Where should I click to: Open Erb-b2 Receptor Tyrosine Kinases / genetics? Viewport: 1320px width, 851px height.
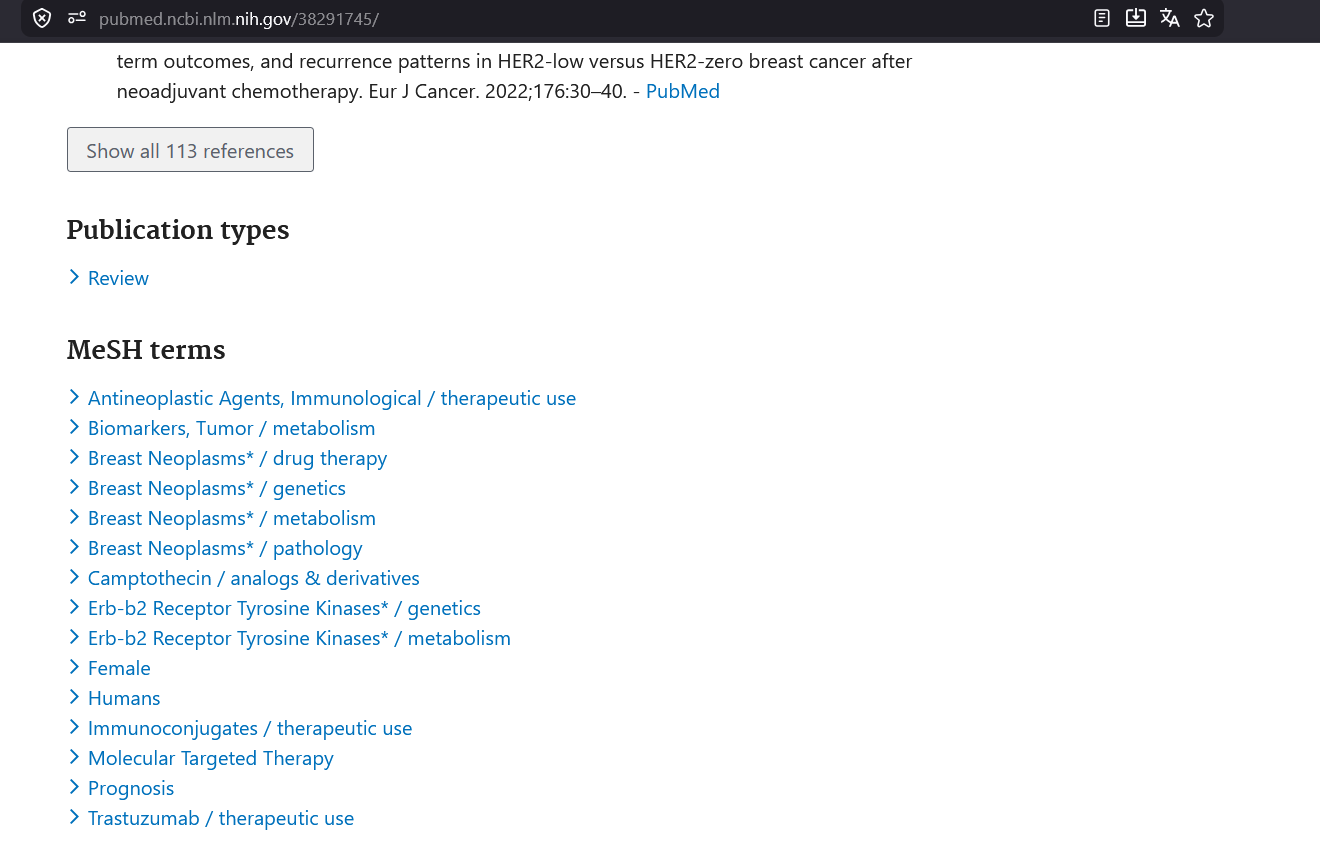click(284, 608)
